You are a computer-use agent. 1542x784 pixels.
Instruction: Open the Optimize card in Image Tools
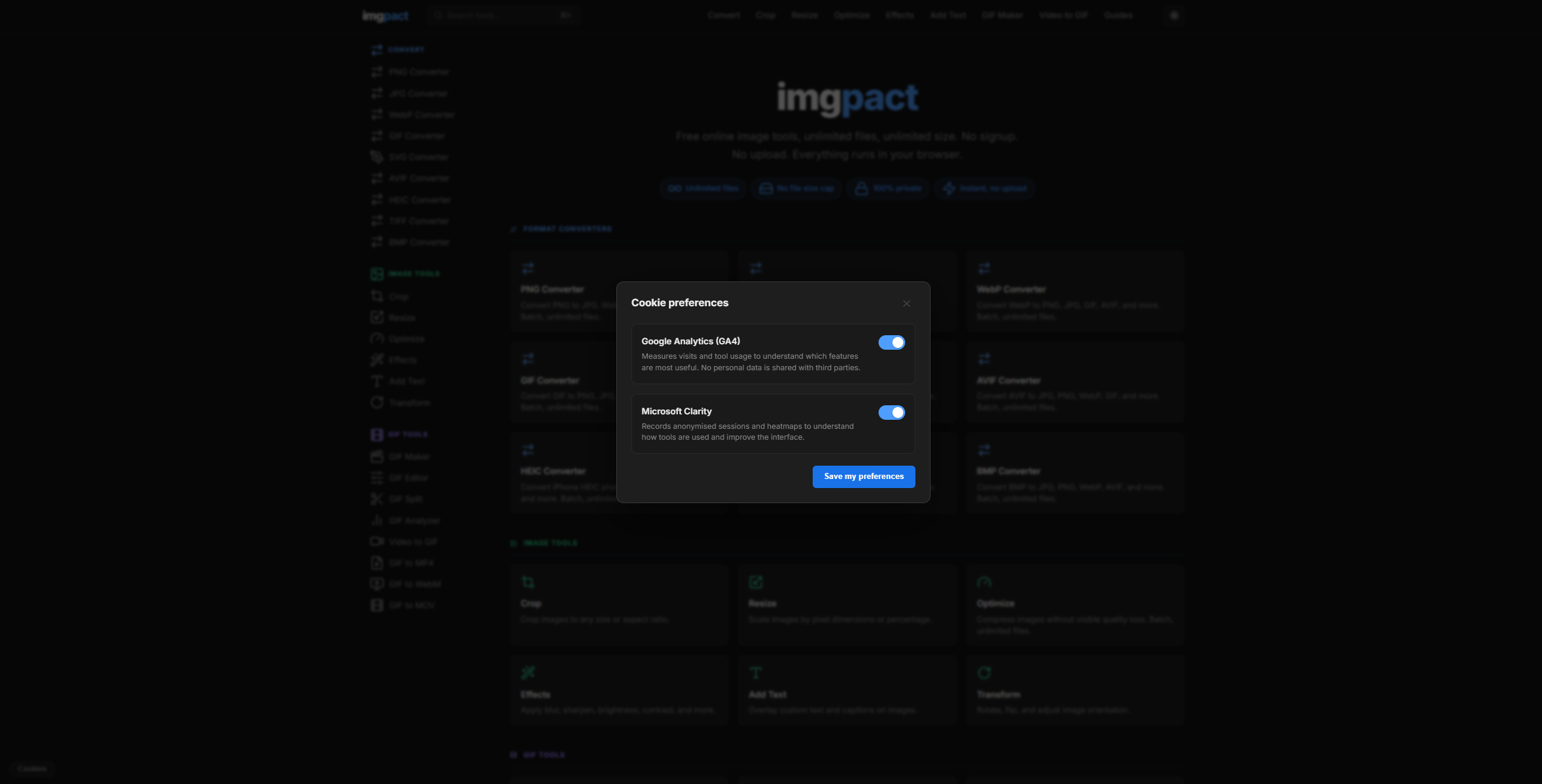pos(1074,605)
